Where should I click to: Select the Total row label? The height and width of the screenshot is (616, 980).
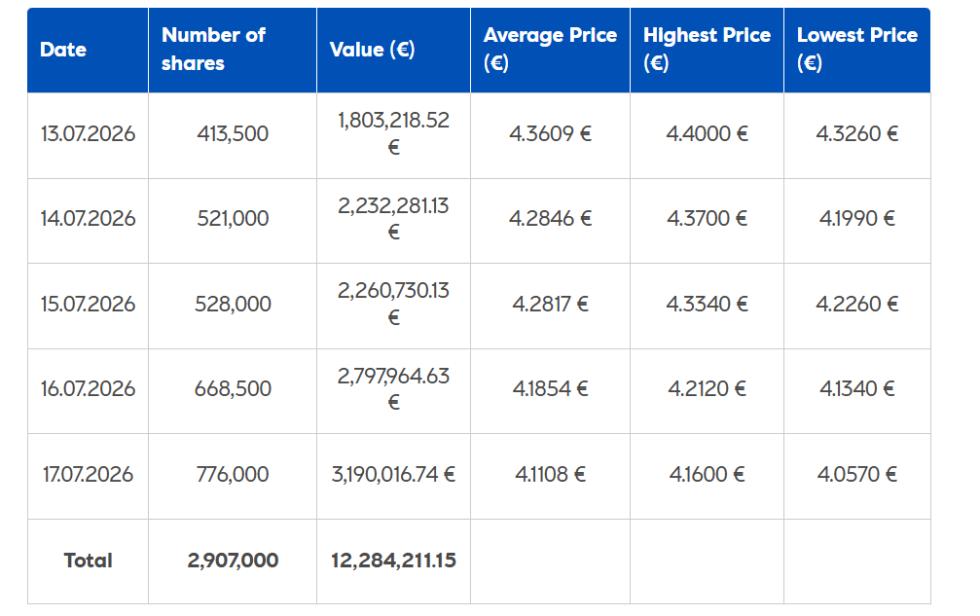coord(88,560)
